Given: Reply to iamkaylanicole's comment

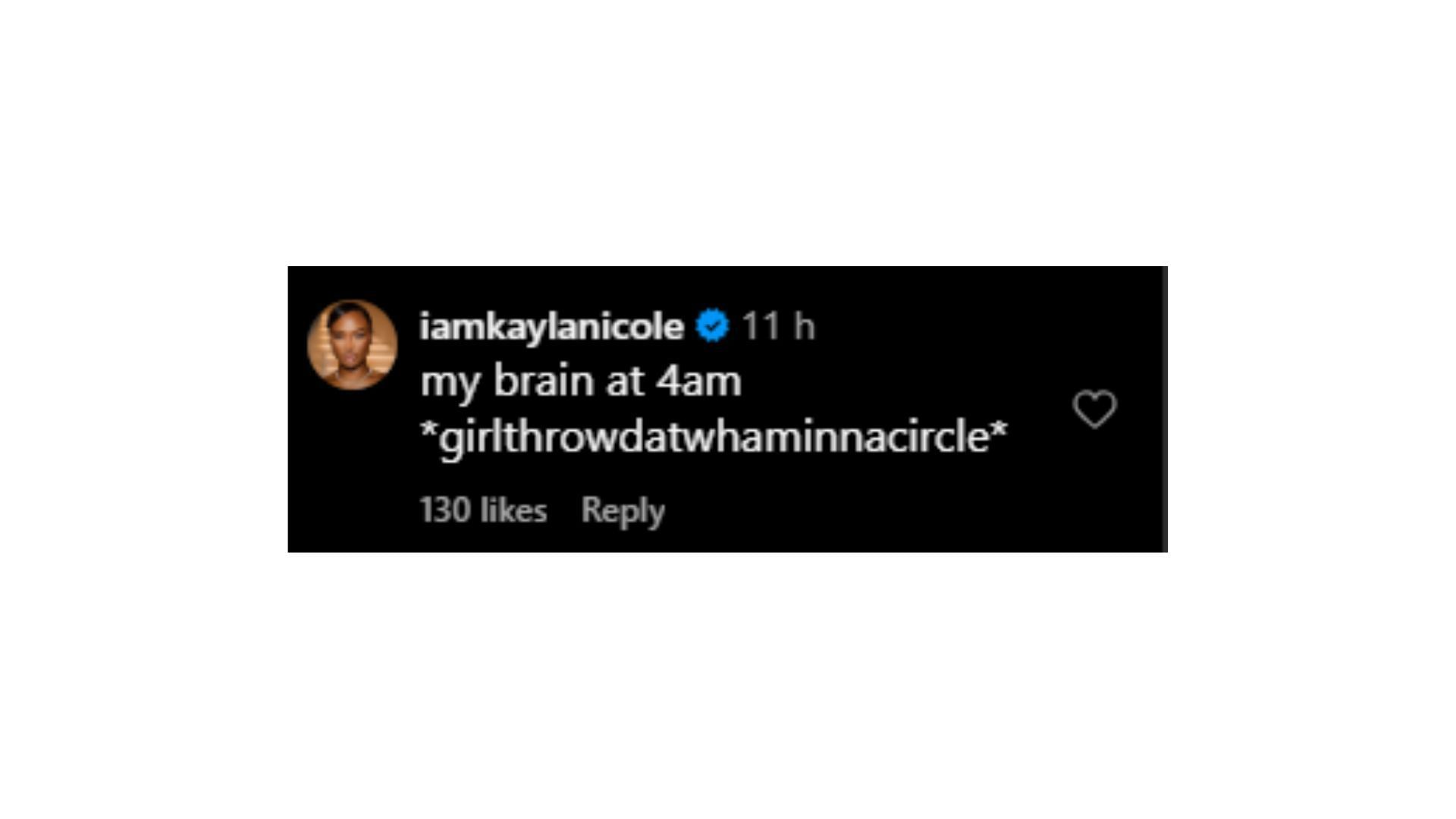Looking at the screenshot, I should pos(623,511).
